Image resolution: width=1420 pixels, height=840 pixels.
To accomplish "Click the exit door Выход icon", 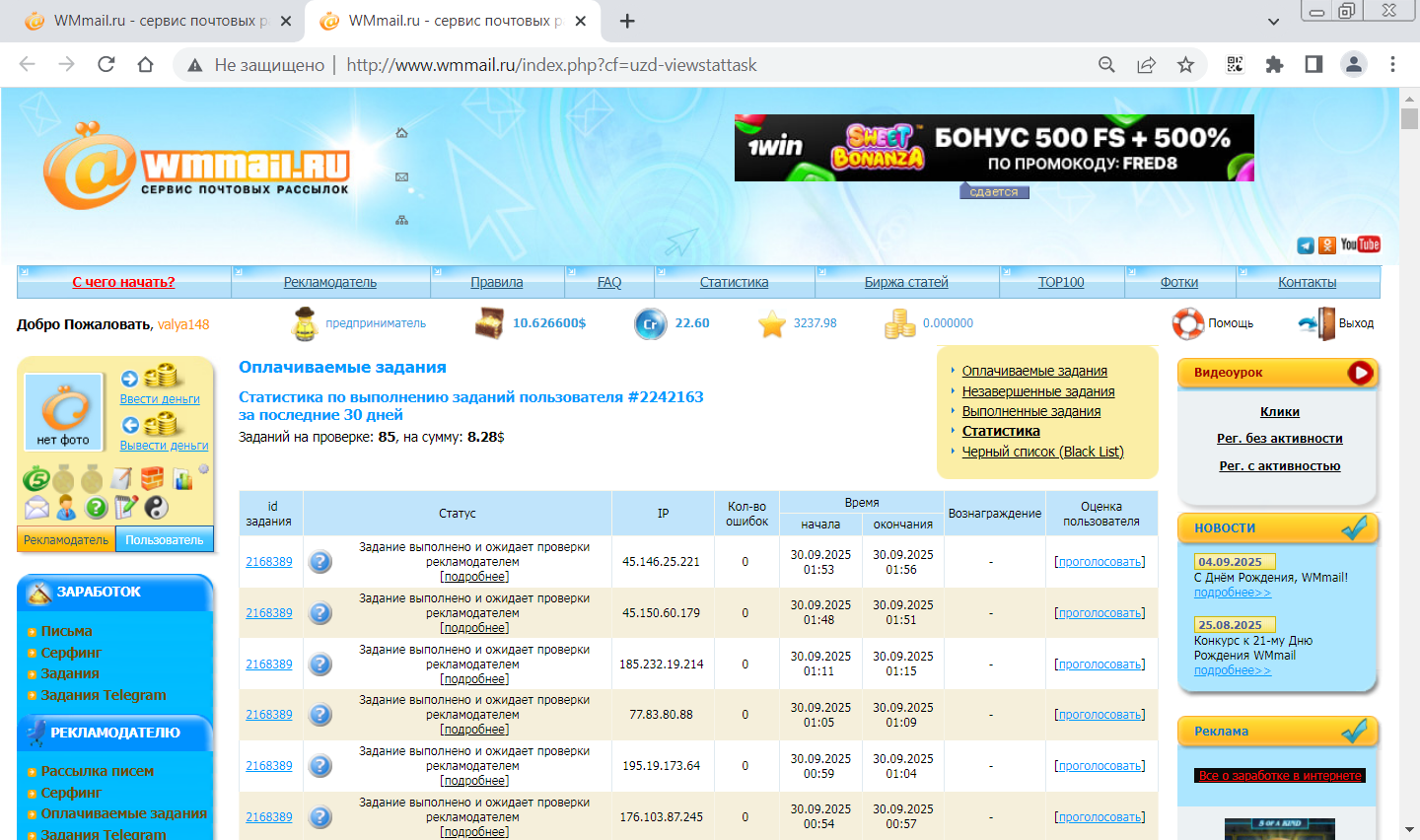I will (1317, 323).
